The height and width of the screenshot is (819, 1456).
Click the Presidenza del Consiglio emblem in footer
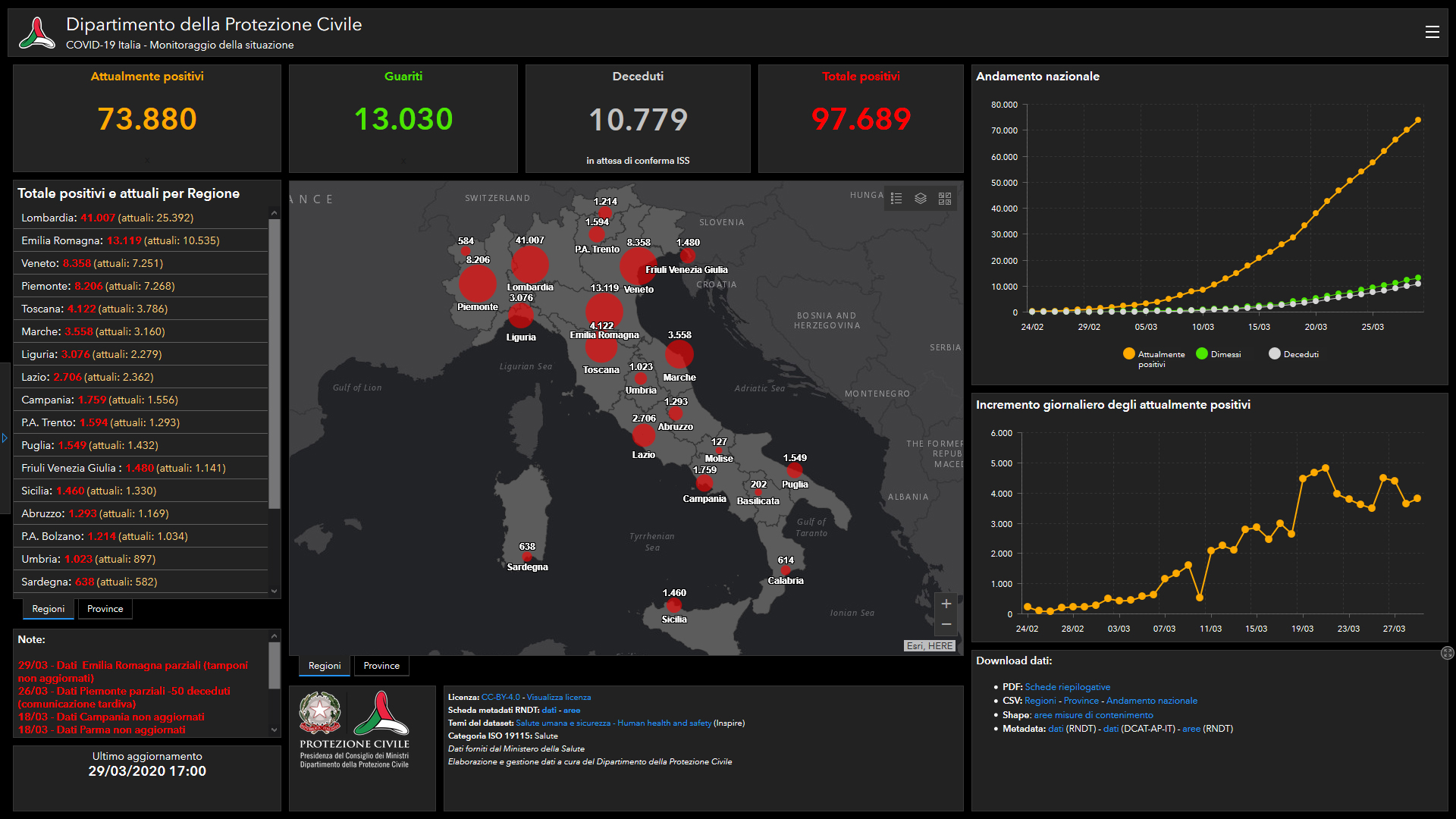point(320,713)
